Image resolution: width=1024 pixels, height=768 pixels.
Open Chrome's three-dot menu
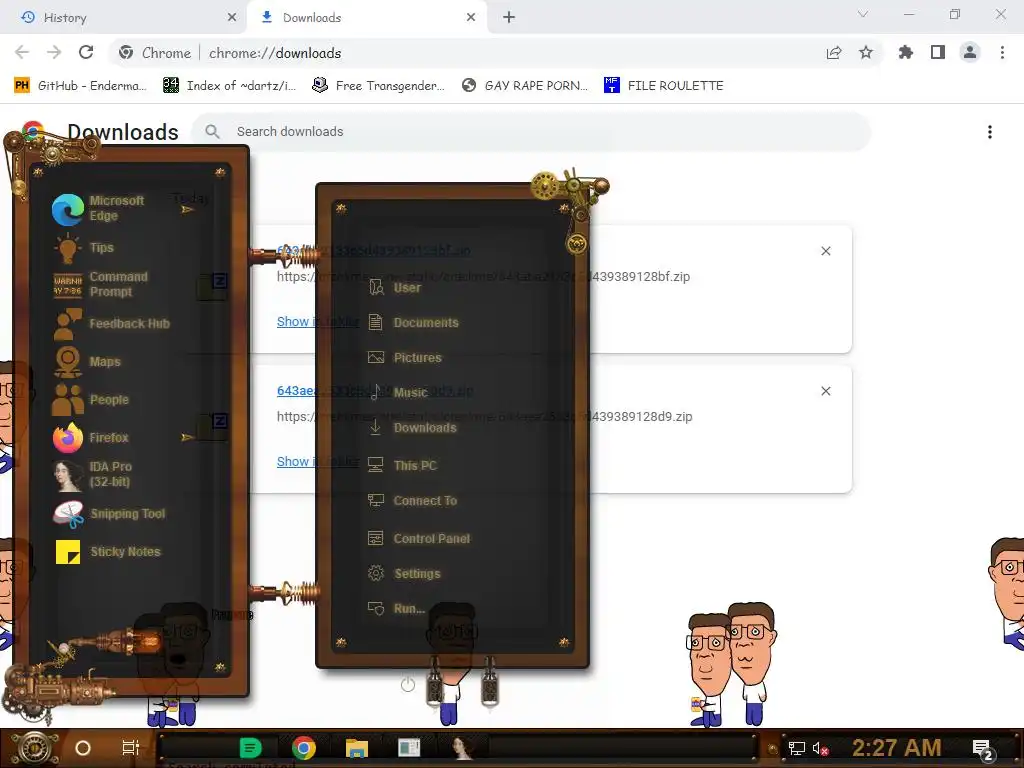(x=1002, y=52)
